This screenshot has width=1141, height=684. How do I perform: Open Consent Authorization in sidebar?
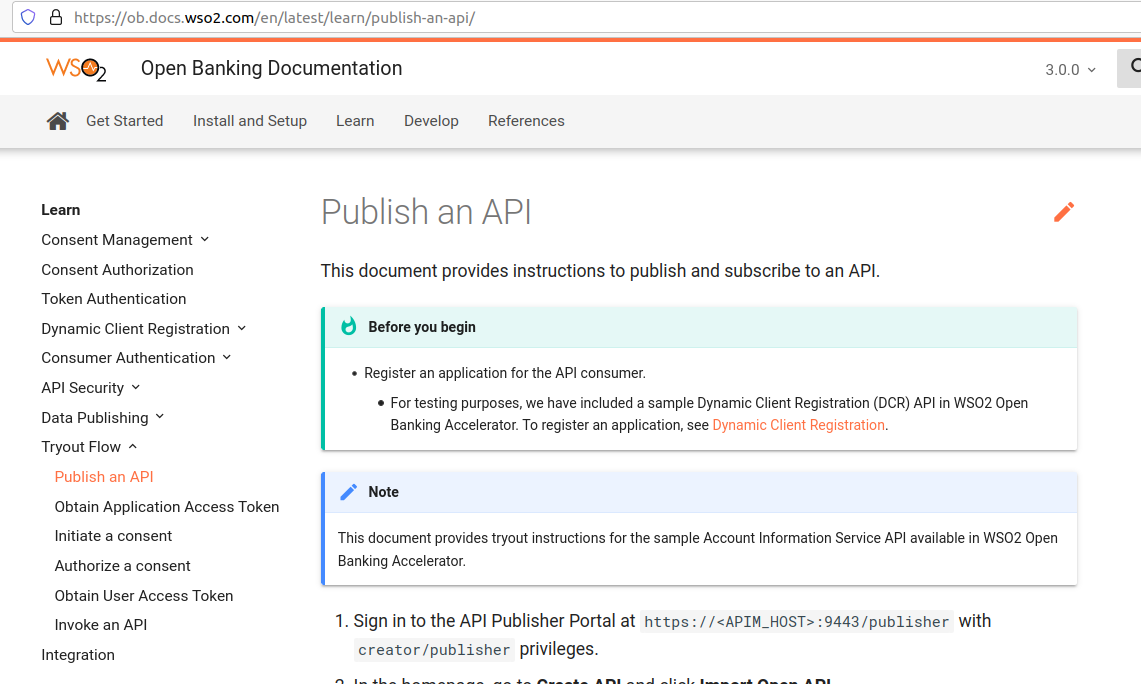click(117, 269)
